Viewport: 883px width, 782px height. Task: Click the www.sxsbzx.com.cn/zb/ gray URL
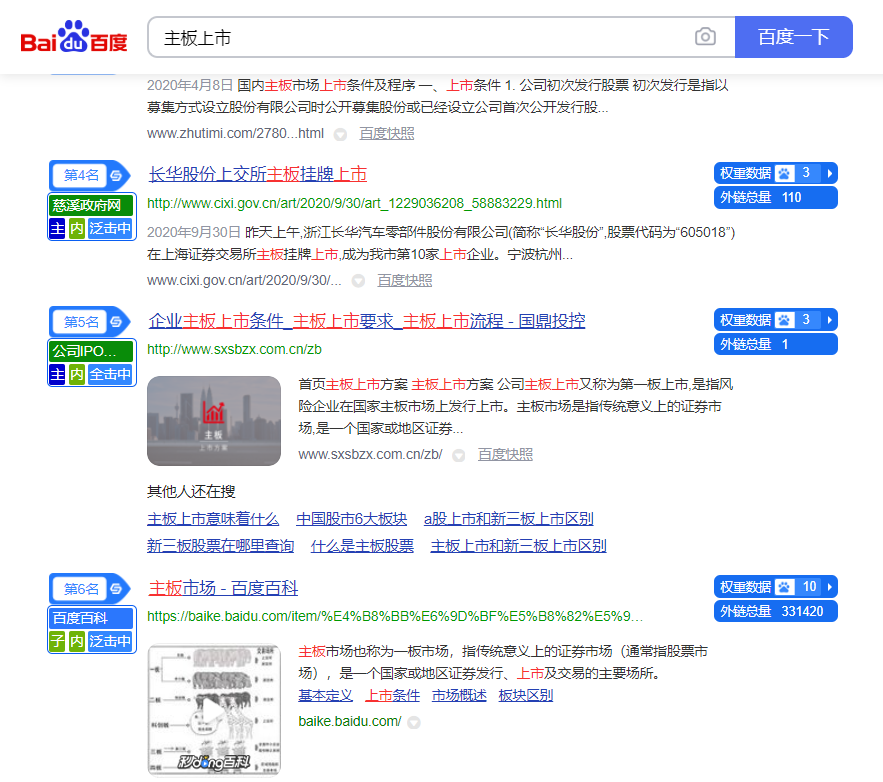click(x=371, y=454)
